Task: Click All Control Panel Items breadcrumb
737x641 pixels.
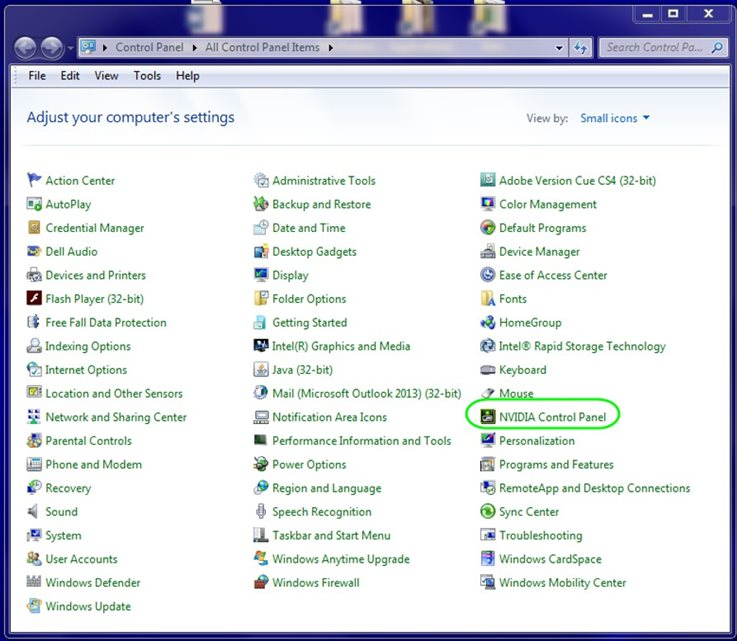Action: tap(262, 47)
